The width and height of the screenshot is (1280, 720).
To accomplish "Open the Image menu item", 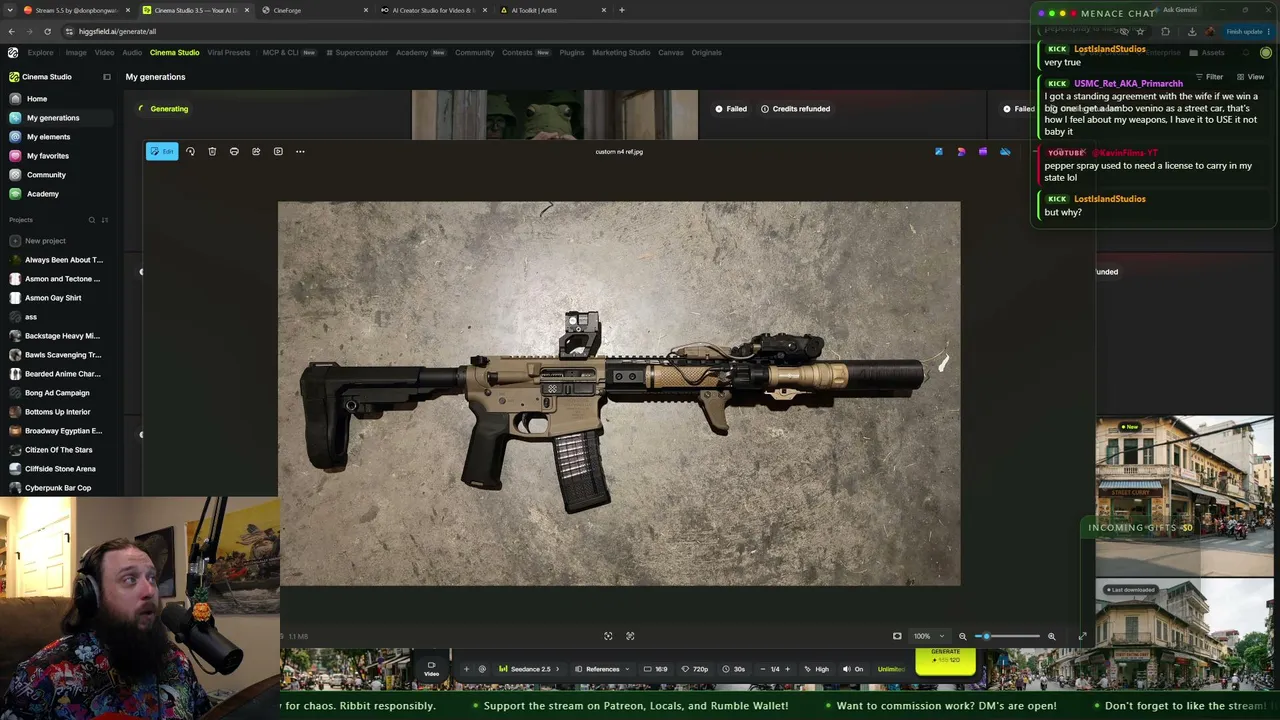I will click(x=76, y=52).
